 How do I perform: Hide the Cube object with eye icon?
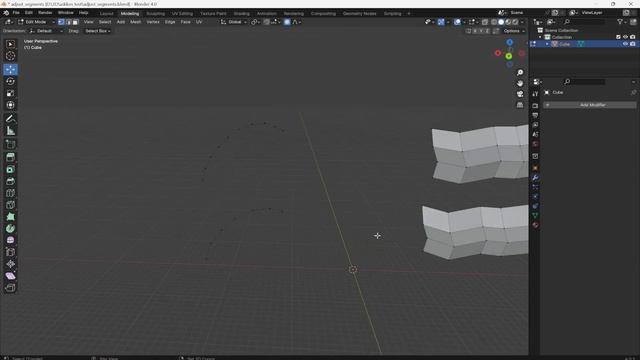coord(625,44)
